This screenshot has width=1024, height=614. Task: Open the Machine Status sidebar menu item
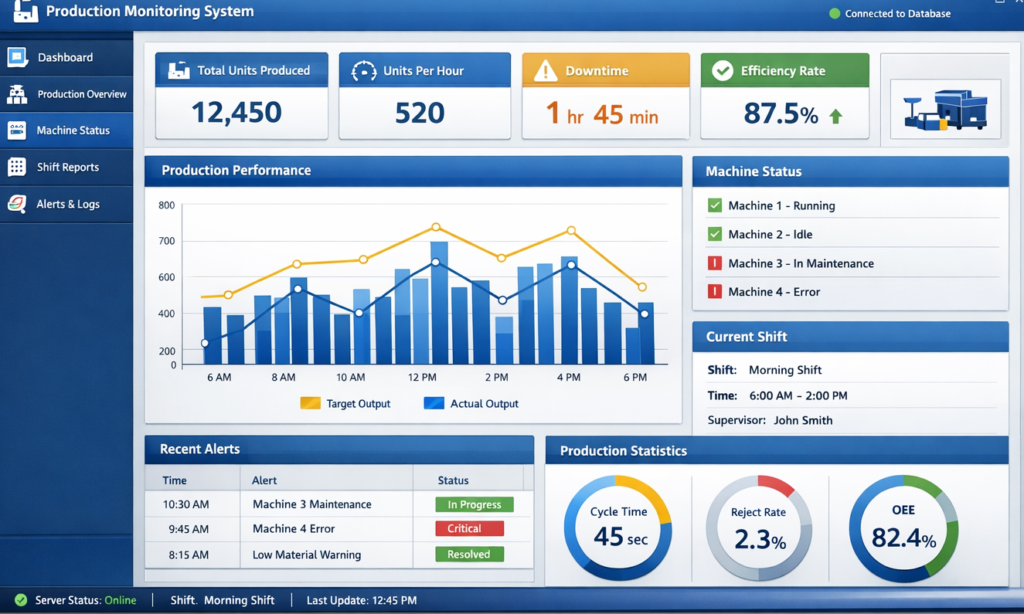tap(72, 131)
